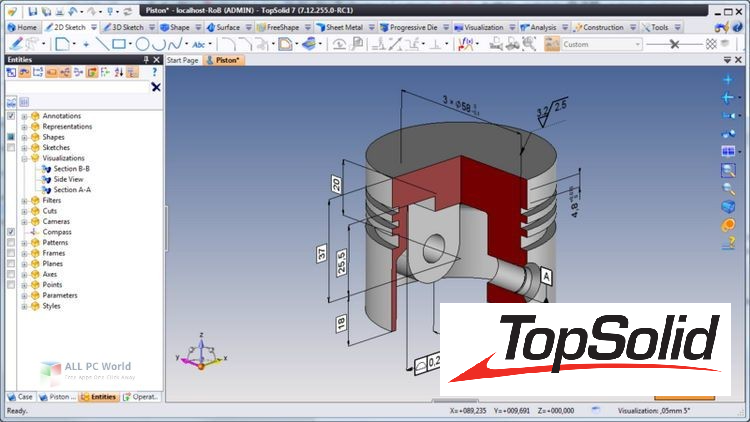Viewport: 750px width, 422px height.
Task: Click the XYZ compass triad in the viewport
Action: click(x=201, y=352)
